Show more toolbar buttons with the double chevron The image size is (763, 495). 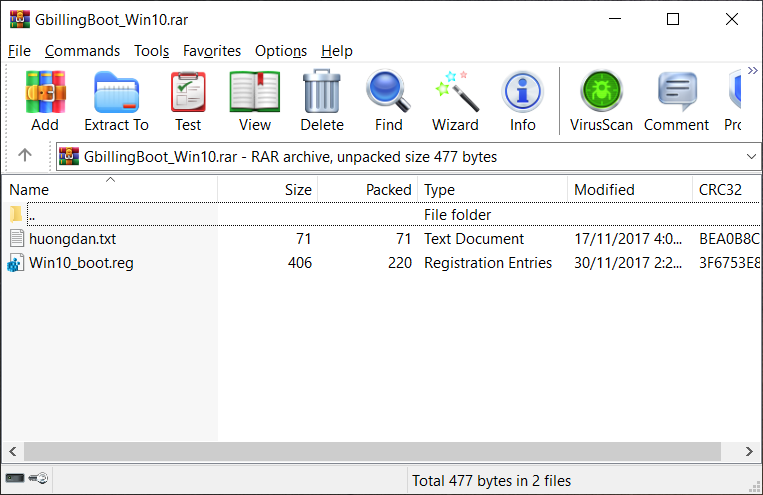click(752, 71)
